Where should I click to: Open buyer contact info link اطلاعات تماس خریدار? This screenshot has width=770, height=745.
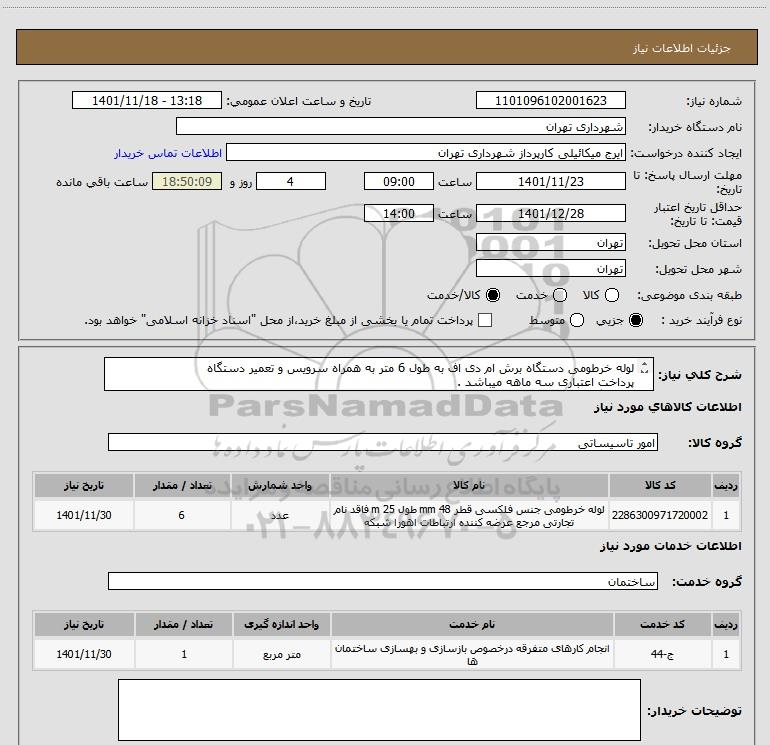coord(168,153)
